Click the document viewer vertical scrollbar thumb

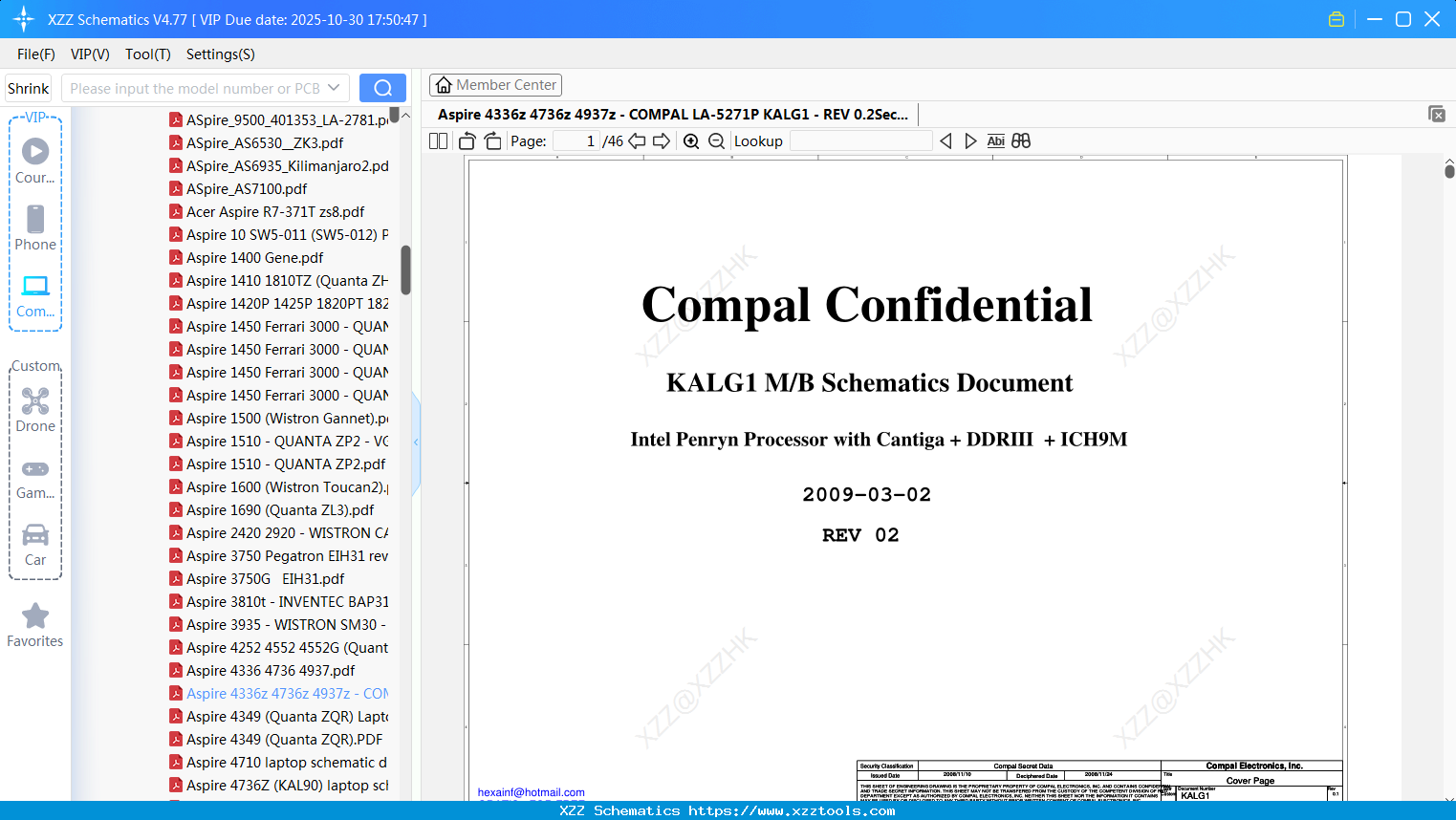tap(1449, 171)
